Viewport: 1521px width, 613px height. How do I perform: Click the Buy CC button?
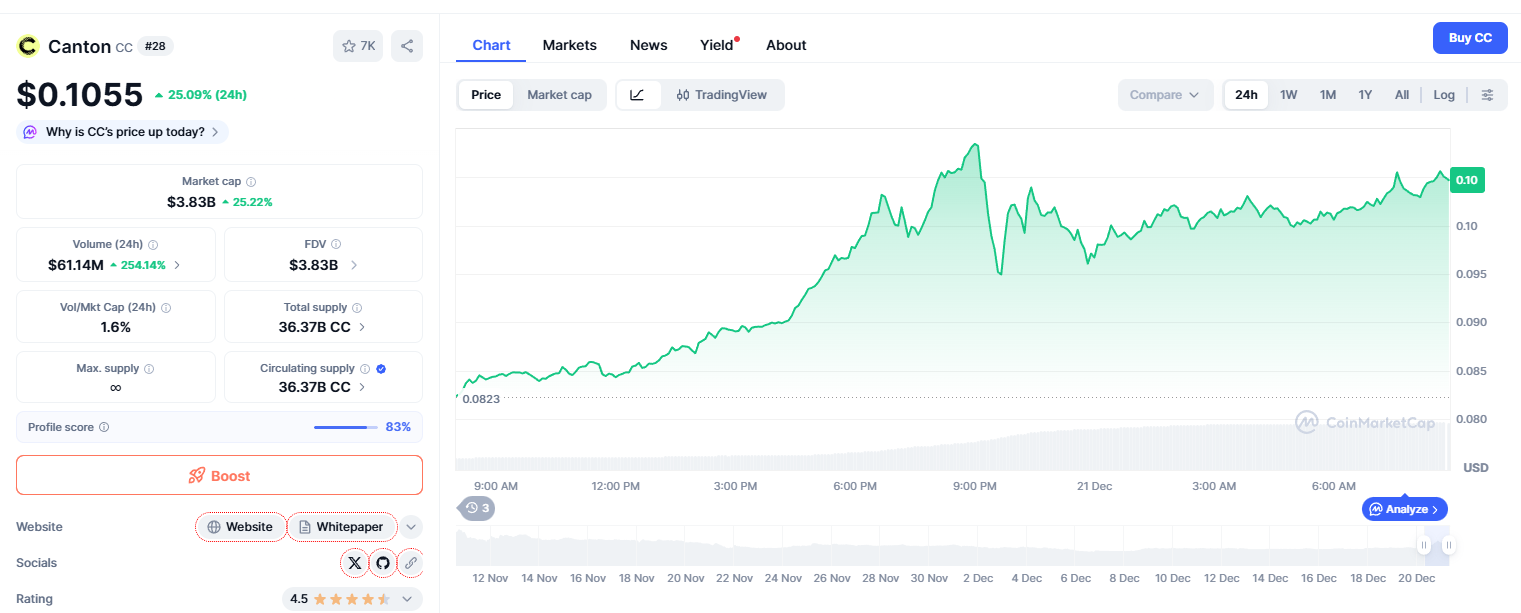pos(1470,38)
